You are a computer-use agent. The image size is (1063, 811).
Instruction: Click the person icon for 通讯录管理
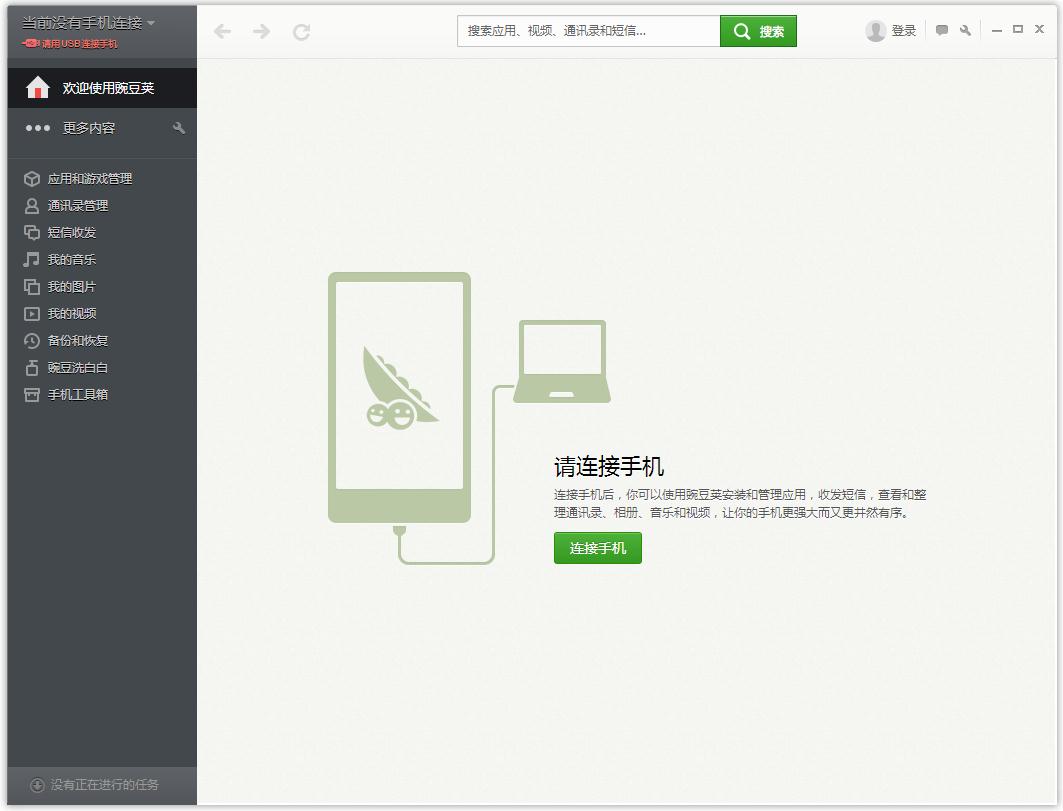click(32, 205)
